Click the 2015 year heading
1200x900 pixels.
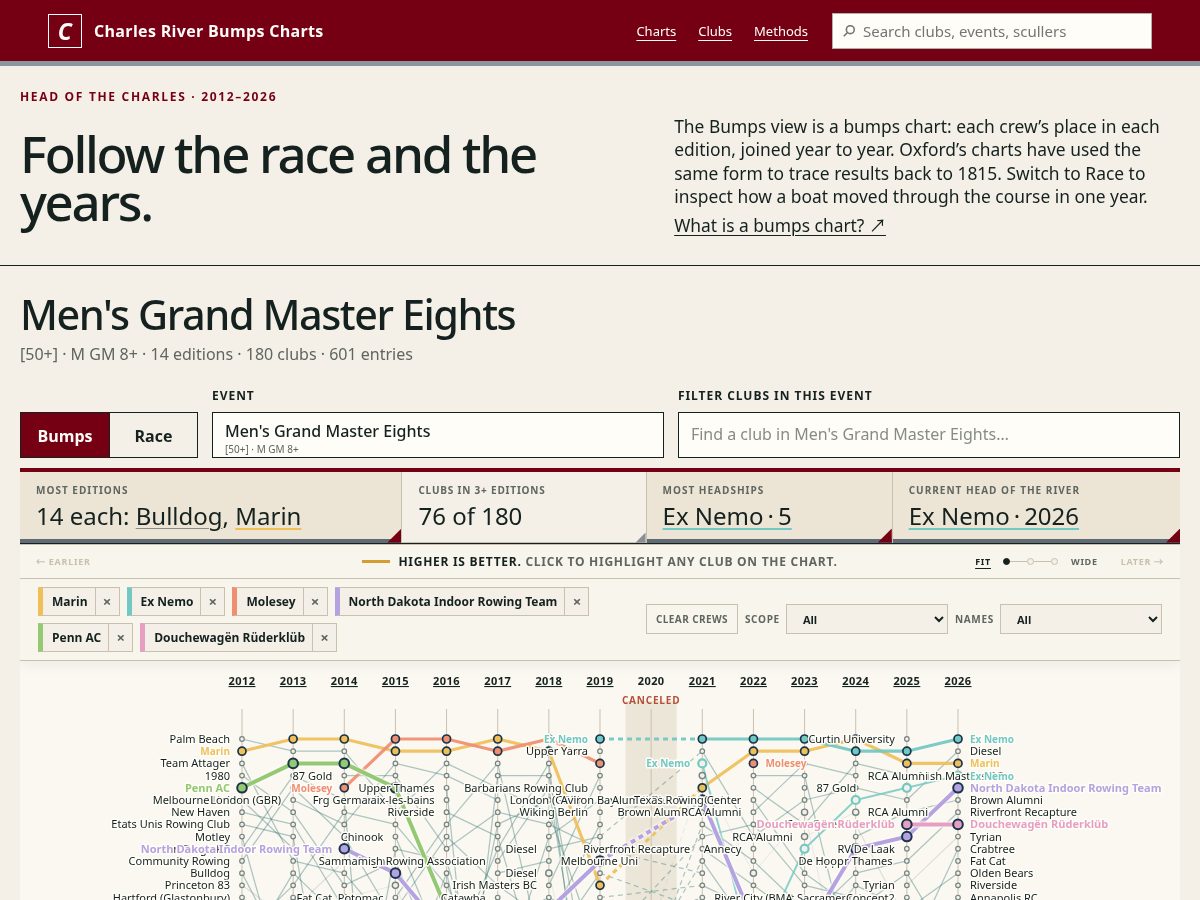point(395,681)
